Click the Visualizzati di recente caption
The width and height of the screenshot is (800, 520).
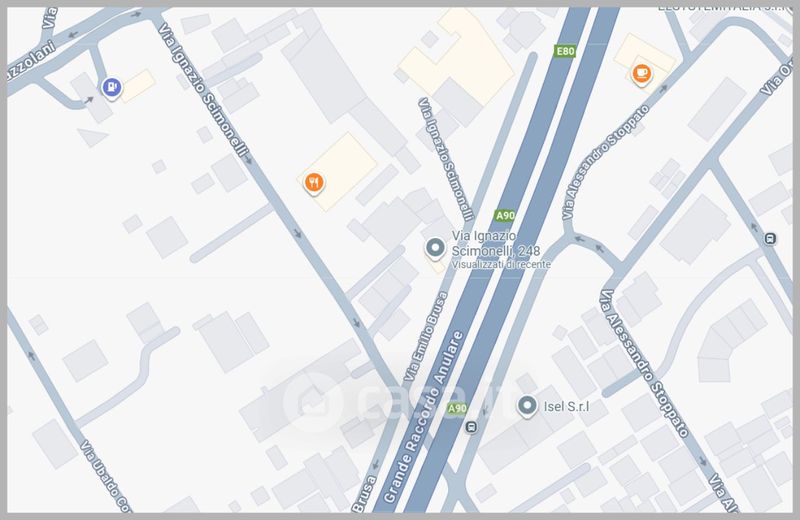[x=501, y=265]
